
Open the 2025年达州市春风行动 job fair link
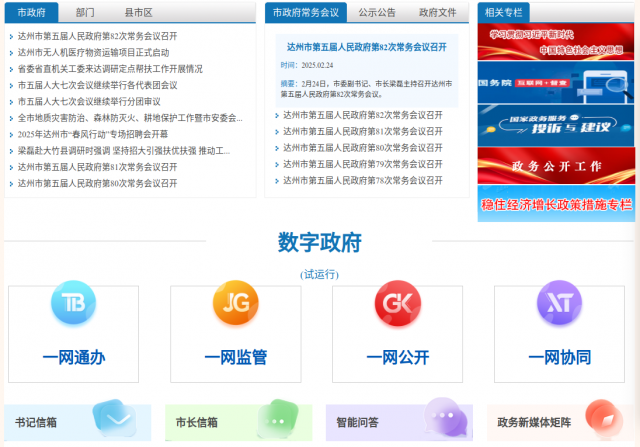point(93,134)
